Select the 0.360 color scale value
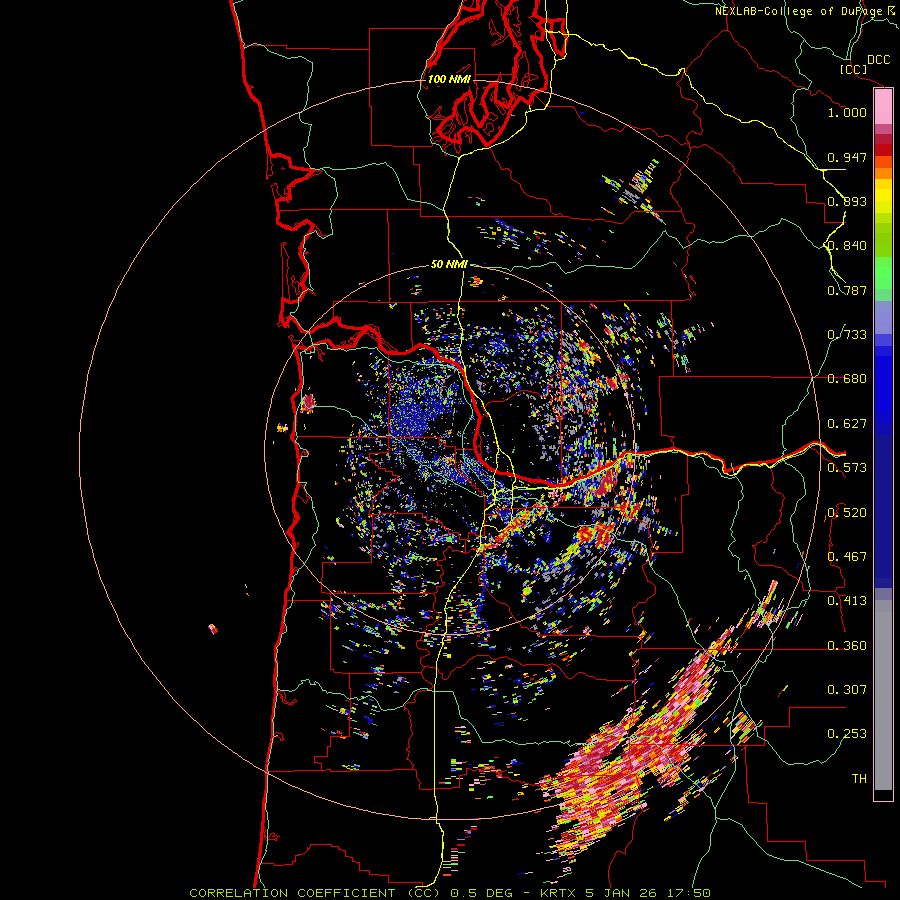Viewport: 900px width, 900px height. pyautogui.click(x=847, y=646)
